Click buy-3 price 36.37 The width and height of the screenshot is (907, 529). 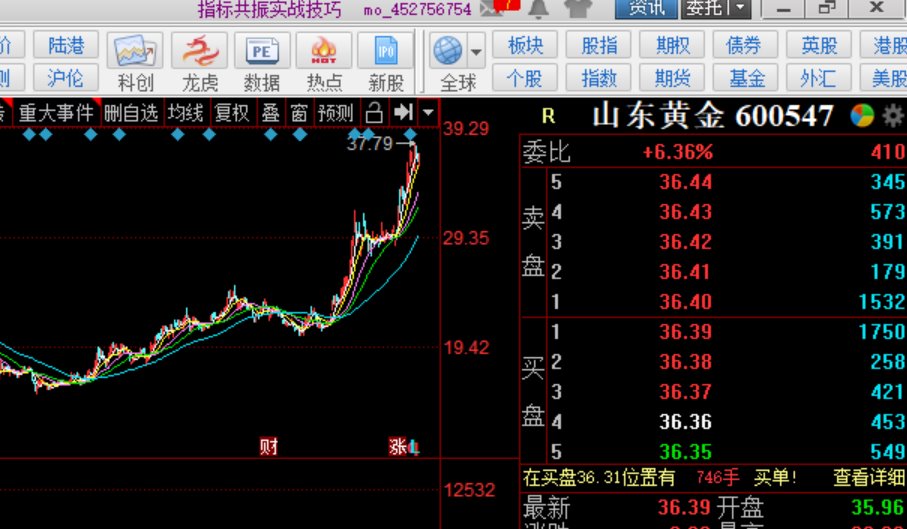pyautogui.click(x=685, y=392)
